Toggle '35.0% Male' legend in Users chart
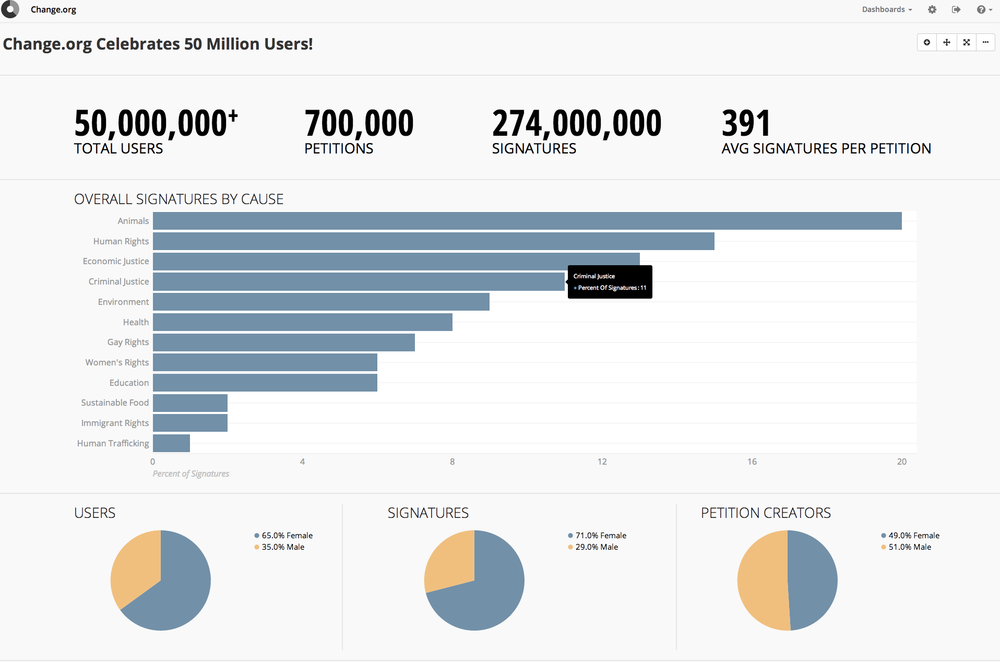This screenshot has height=662, width=1000. coord(279,547)
